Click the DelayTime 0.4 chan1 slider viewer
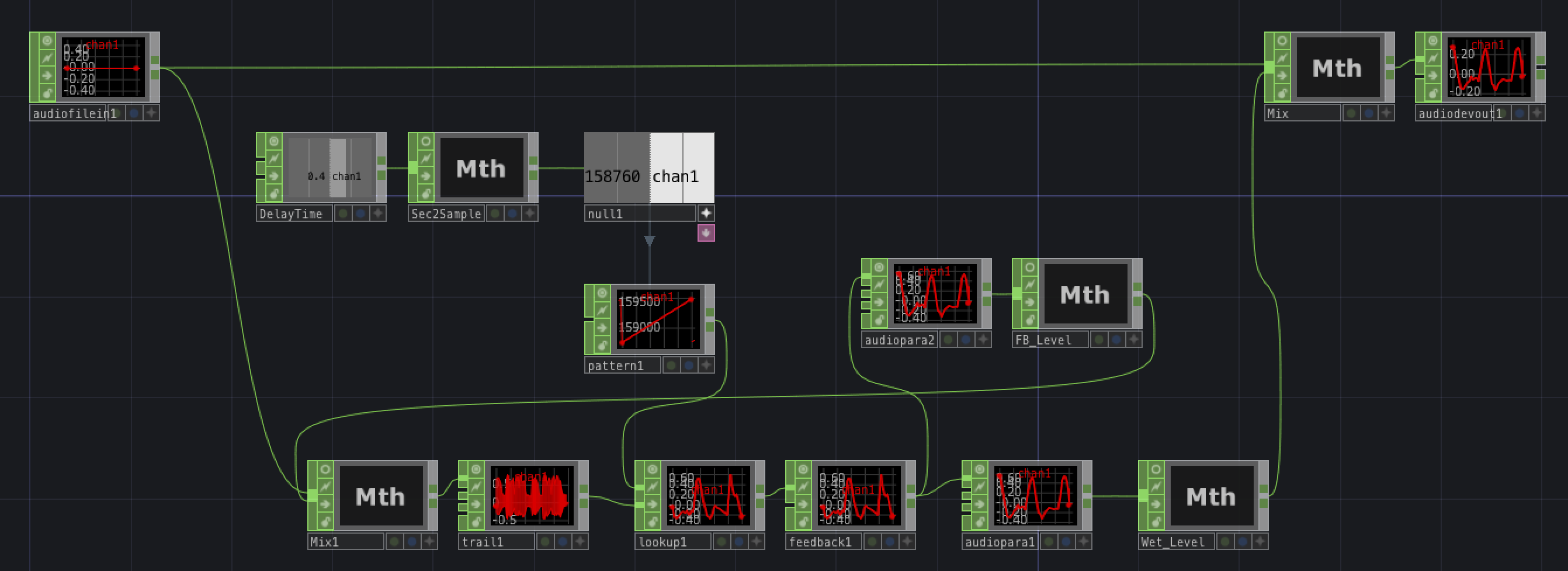The image size is (1568, 571). 329,168
